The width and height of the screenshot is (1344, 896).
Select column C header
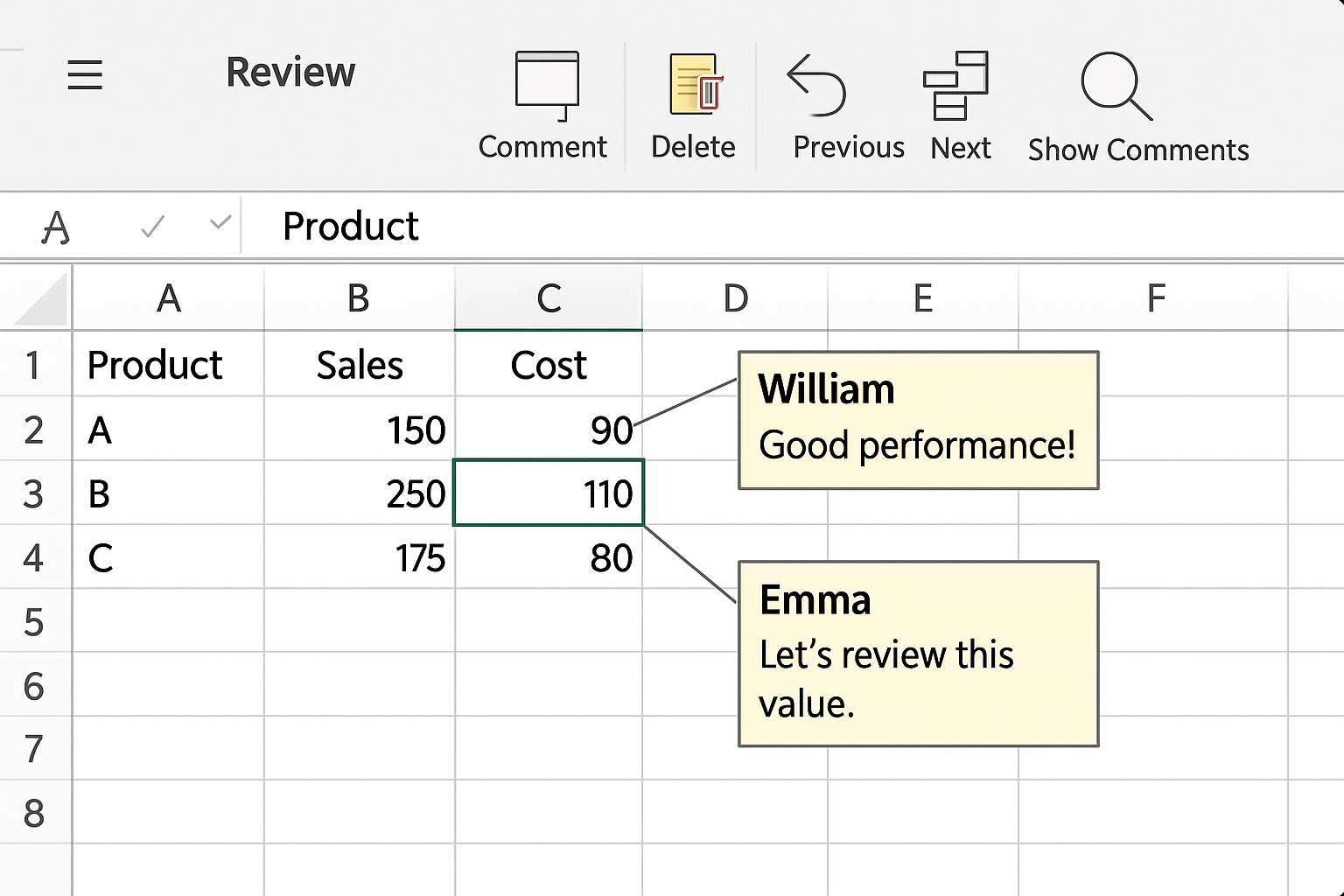coord(549,298)
